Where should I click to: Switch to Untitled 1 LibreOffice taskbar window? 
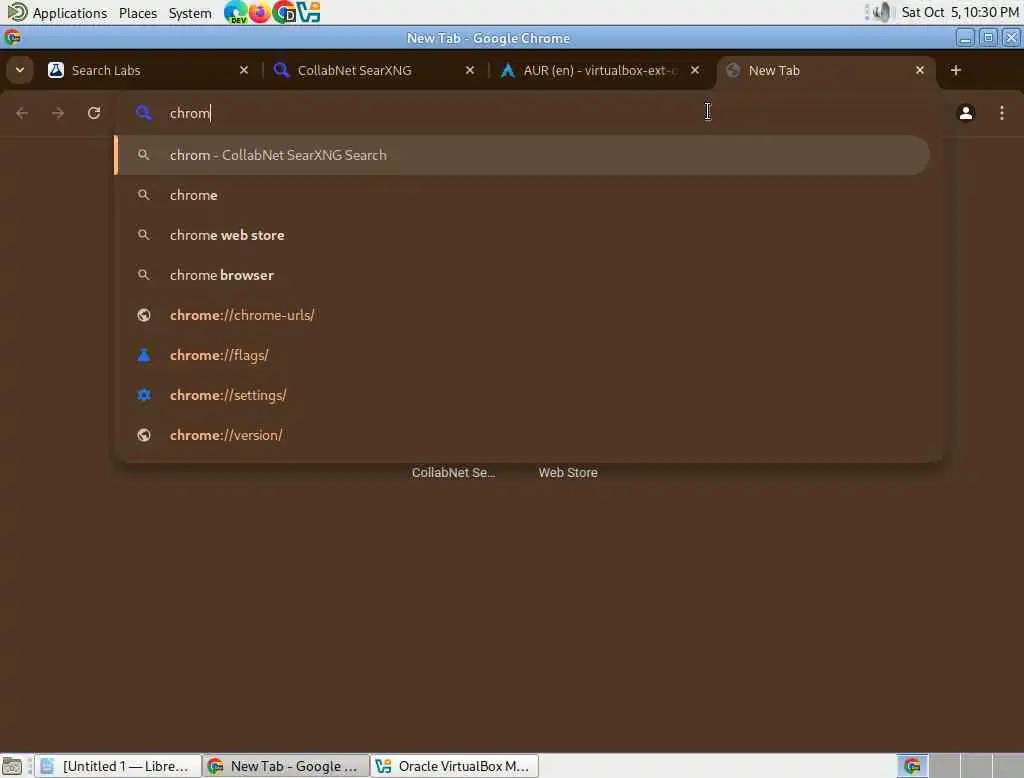pos(118,766)
